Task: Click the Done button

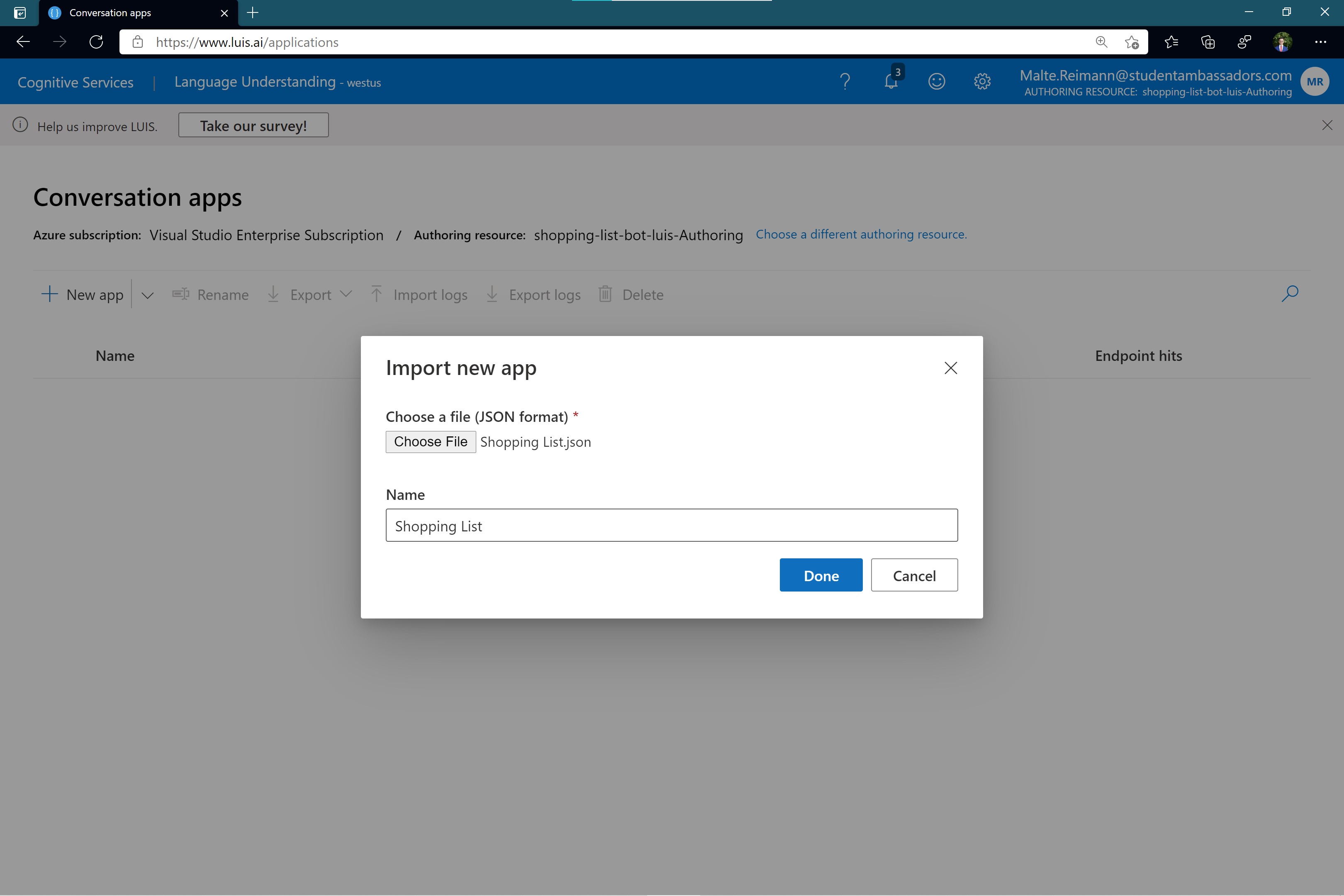Action: (x=821, y=575)
